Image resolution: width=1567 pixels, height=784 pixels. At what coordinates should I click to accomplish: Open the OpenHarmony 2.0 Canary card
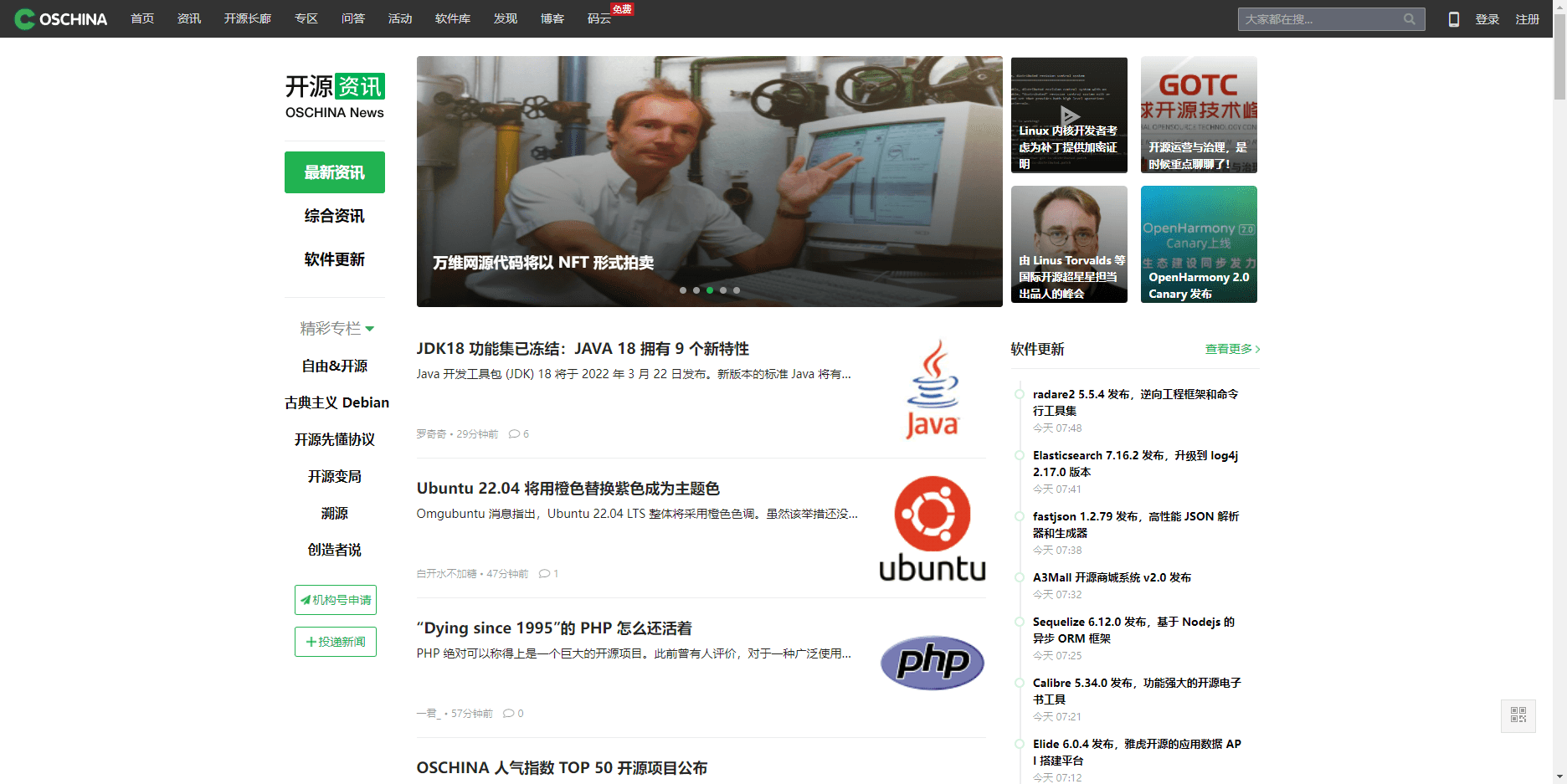pyautogui.click(x=1199, y=244)
